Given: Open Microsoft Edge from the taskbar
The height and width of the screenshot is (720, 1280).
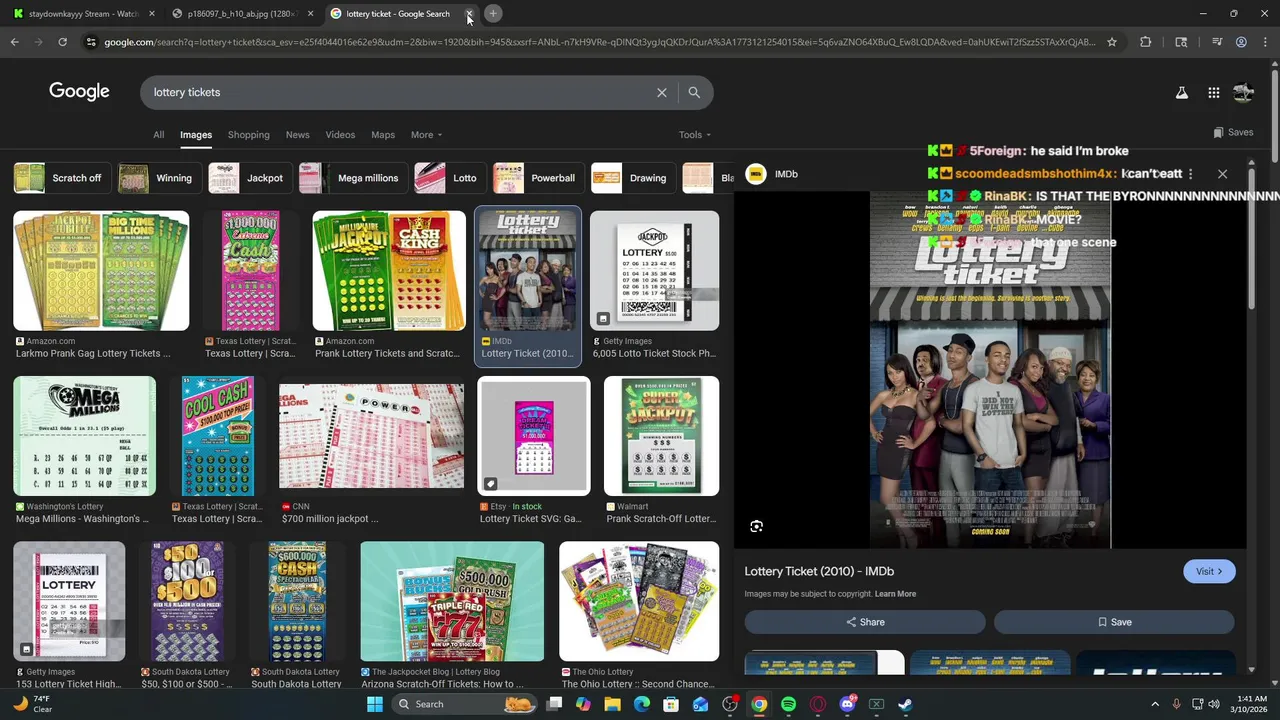Looking at the screenshot, I should [642, 704].
